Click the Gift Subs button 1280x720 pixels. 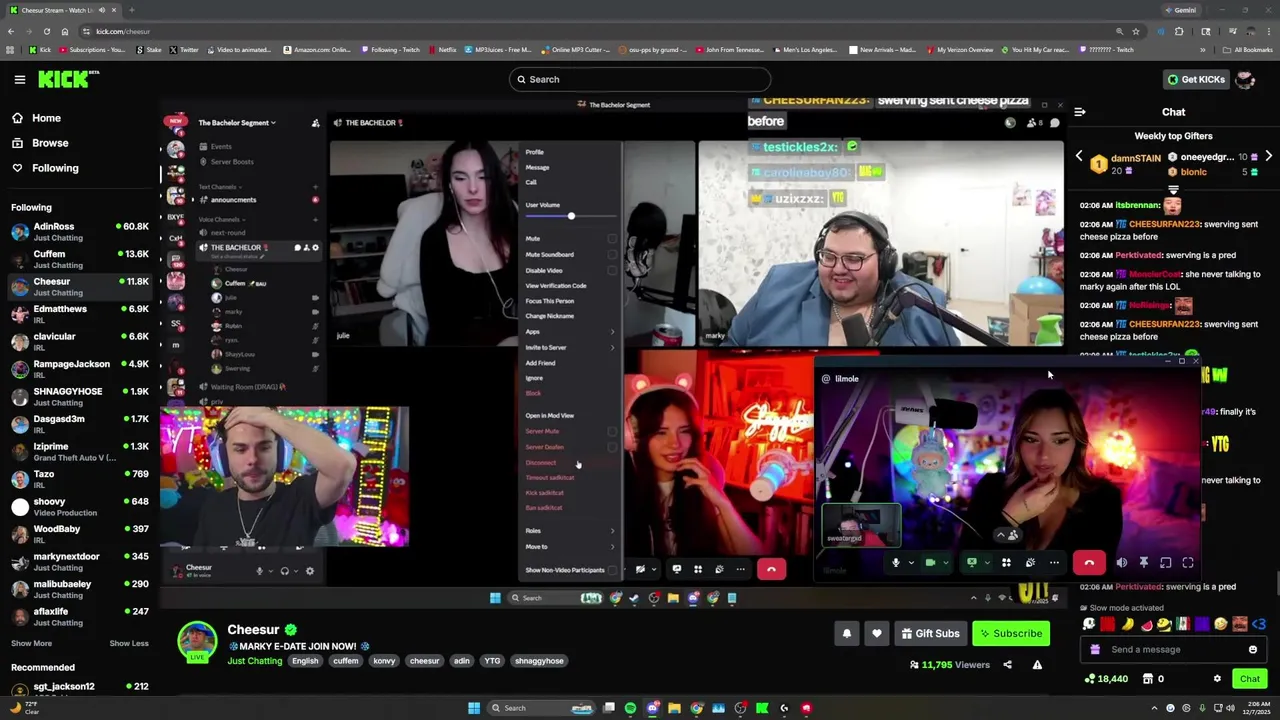[x=930, y=633]
